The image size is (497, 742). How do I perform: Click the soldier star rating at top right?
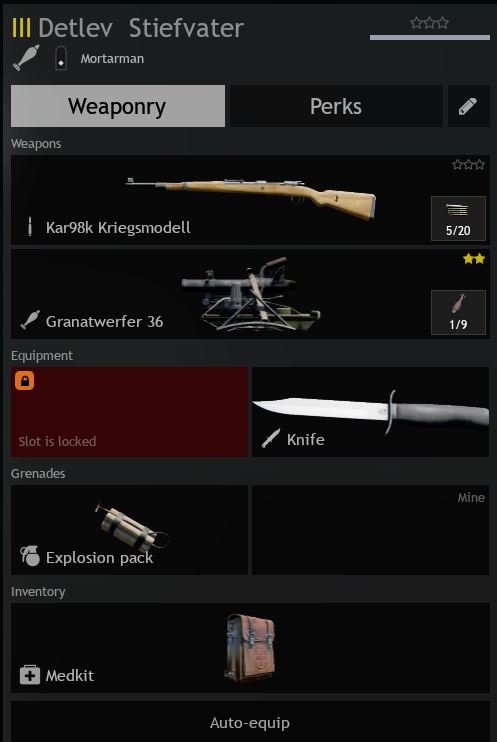click(429, 23)
